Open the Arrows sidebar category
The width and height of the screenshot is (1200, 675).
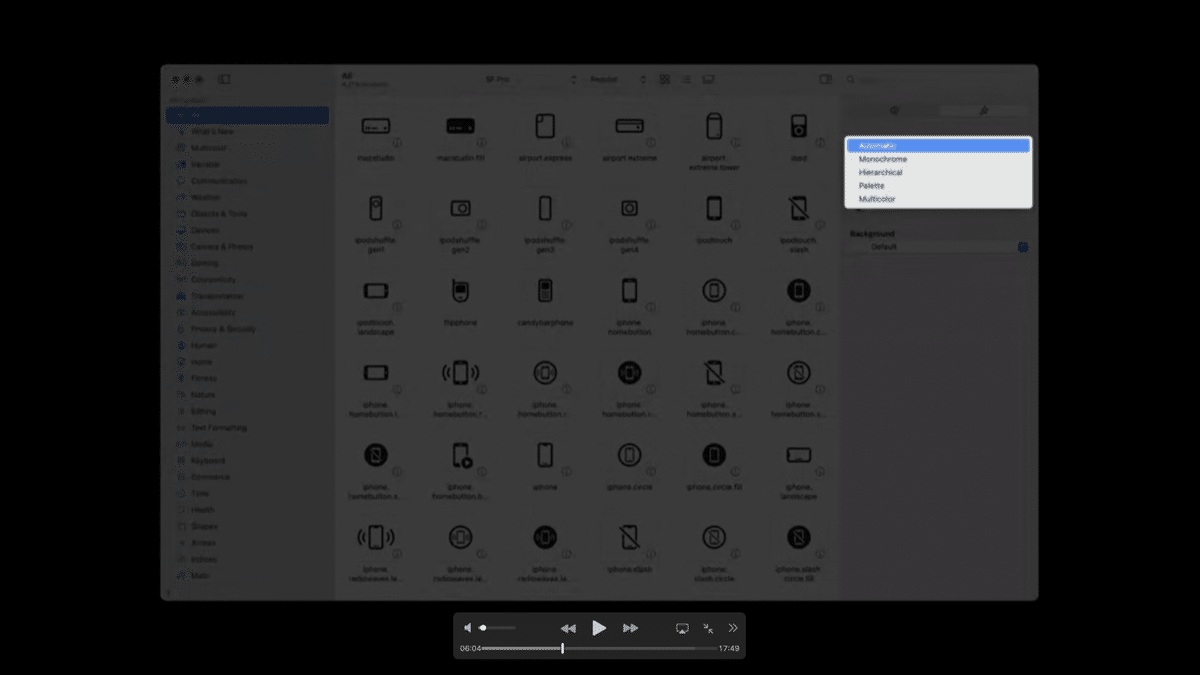pyautogui.click(x=247, y=542)
